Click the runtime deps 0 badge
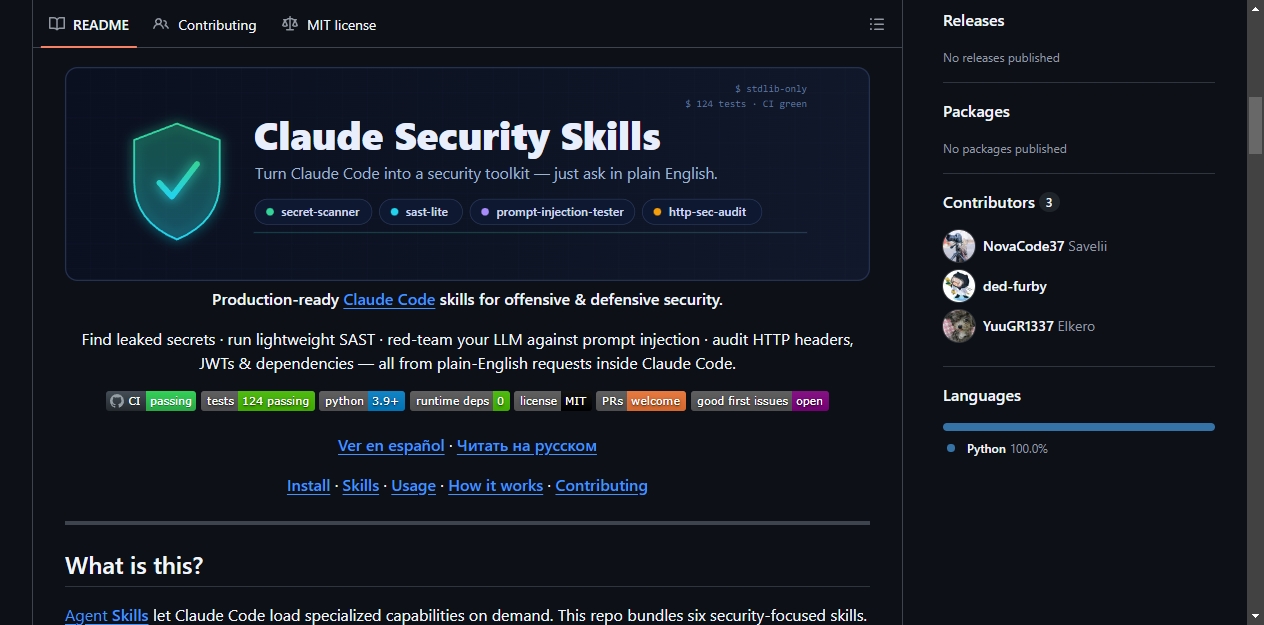This screenshot has height=625, width=1264. tap(460, 401)
